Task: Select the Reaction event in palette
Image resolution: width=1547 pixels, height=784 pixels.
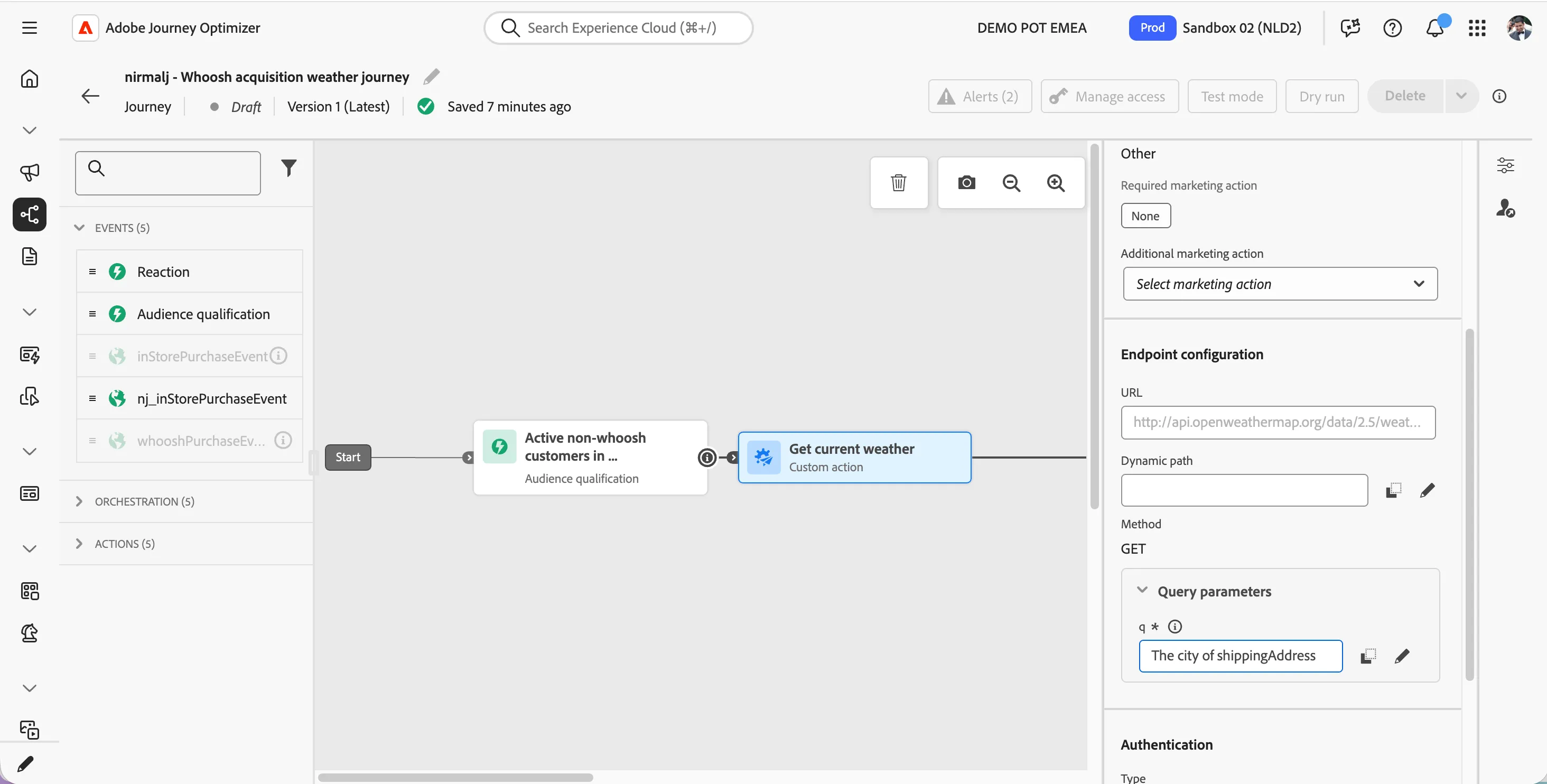Action: [190, 272]
